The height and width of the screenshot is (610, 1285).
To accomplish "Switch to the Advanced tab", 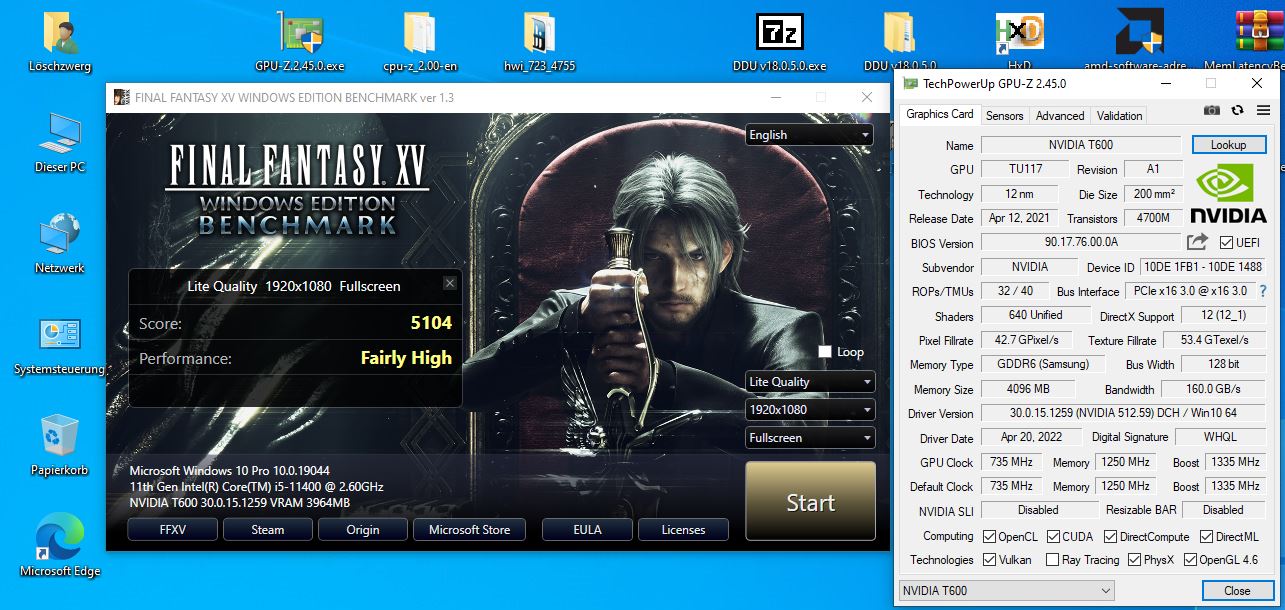I will click(1060, 116).
